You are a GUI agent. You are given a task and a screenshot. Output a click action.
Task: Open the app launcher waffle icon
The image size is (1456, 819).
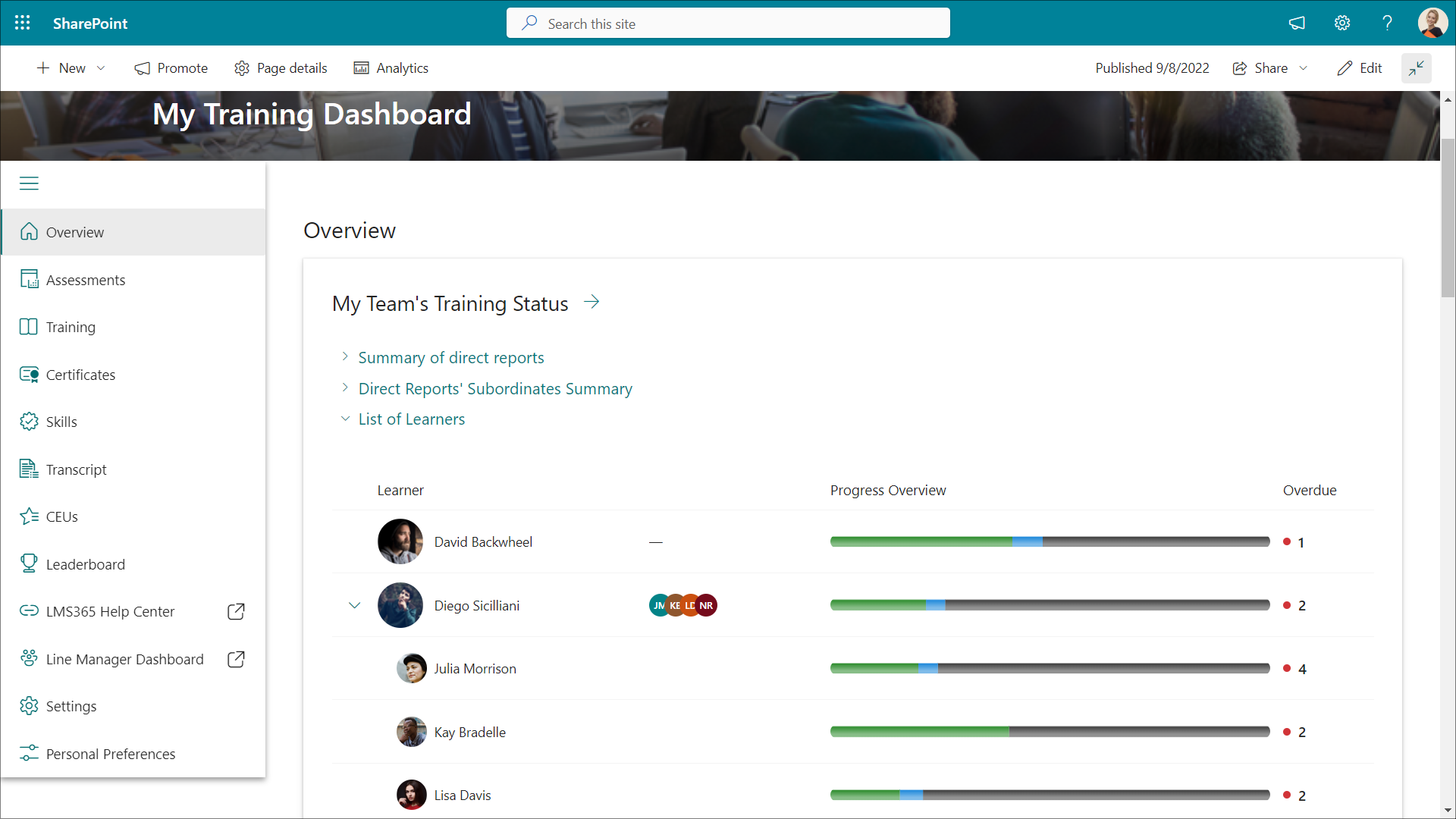click(23, 23)
